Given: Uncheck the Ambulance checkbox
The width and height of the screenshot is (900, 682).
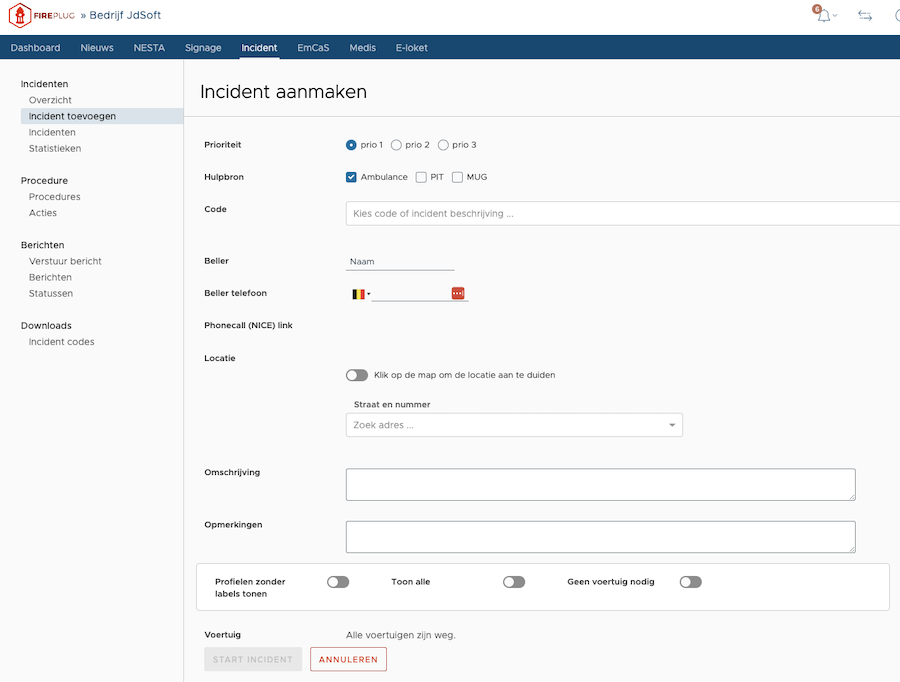Looking at the screenshot, I should click(352, 177).
